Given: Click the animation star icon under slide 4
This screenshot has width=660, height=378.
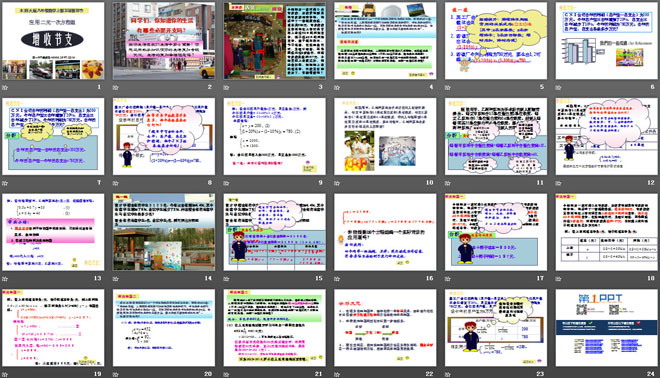Looking at the screenshot, I should click(337, 88).
